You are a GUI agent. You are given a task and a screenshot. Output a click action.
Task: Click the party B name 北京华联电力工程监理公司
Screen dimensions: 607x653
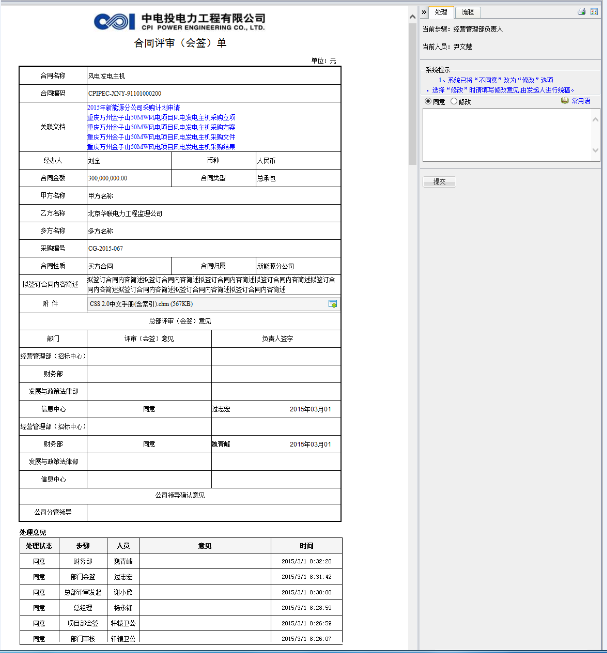[125, 214]
